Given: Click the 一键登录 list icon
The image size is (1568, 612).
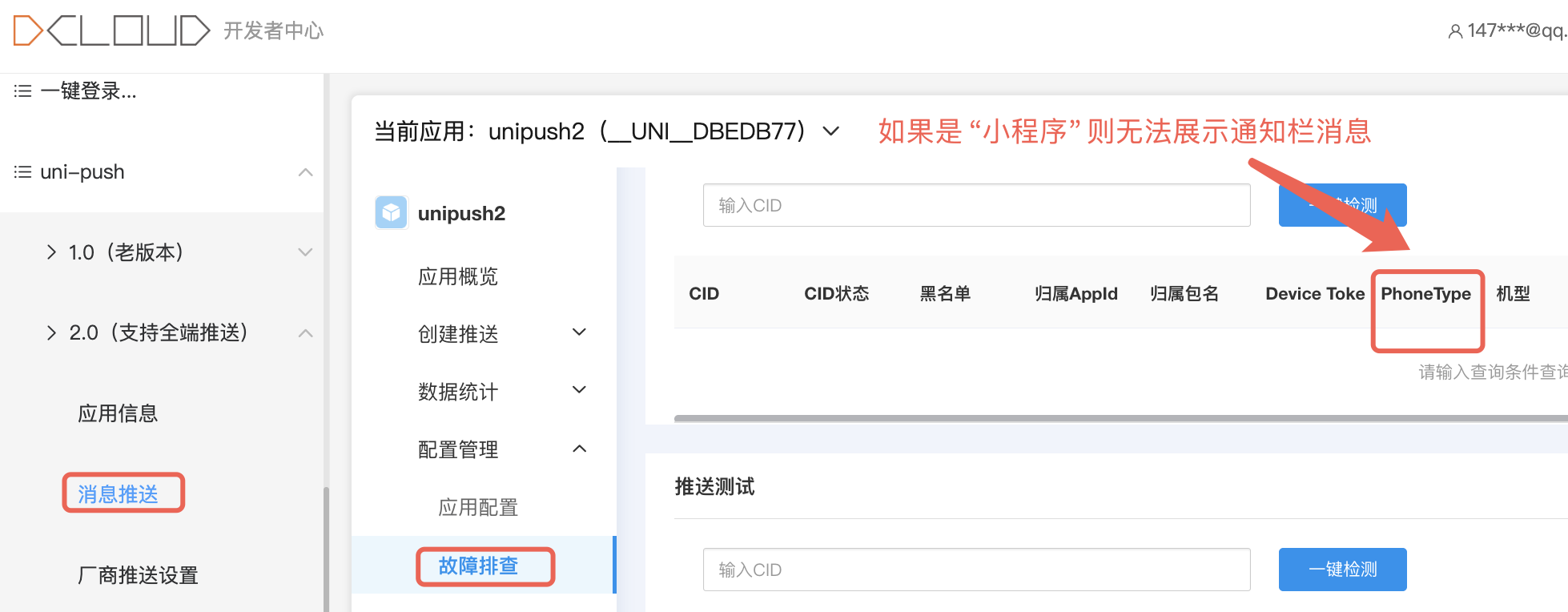Looking at the screenshot, I should (x=22, y=91).
